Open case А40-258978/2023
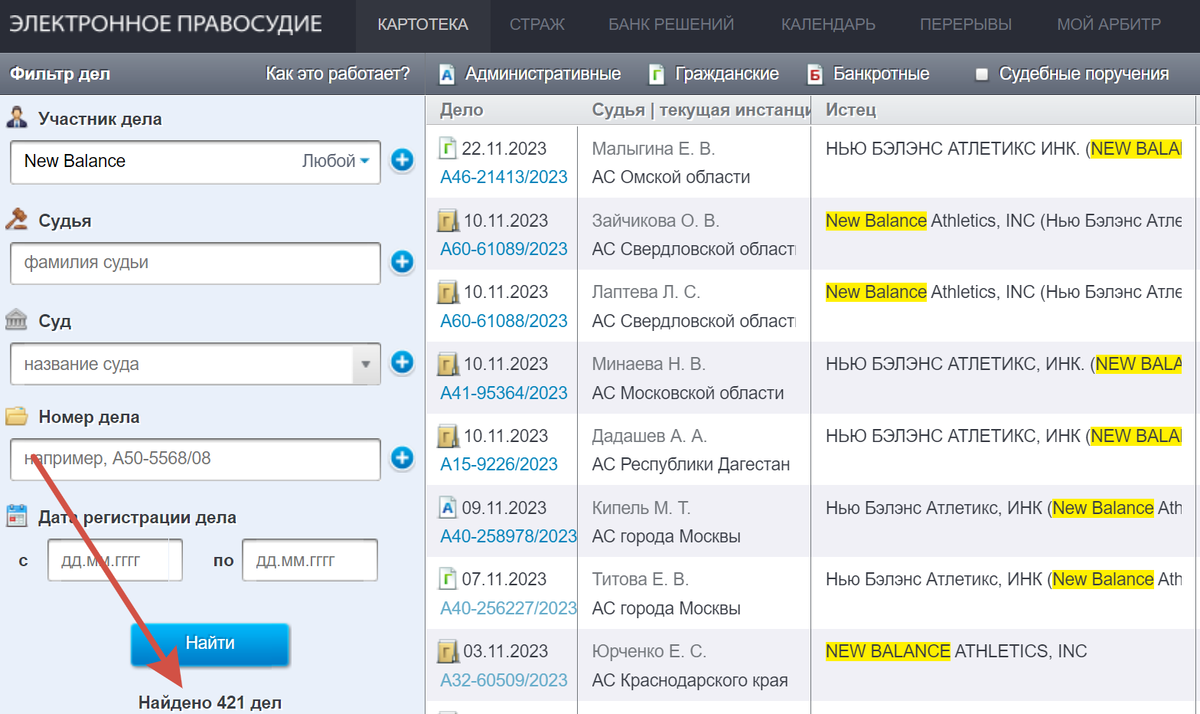Screen dimensions: 1200x714 tap(508, 537)
